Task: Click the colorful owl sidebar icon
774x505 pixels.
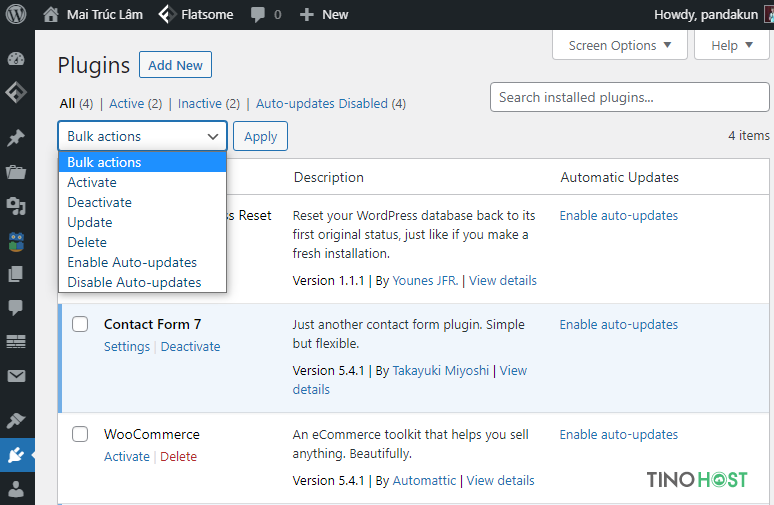Action: 16,241
